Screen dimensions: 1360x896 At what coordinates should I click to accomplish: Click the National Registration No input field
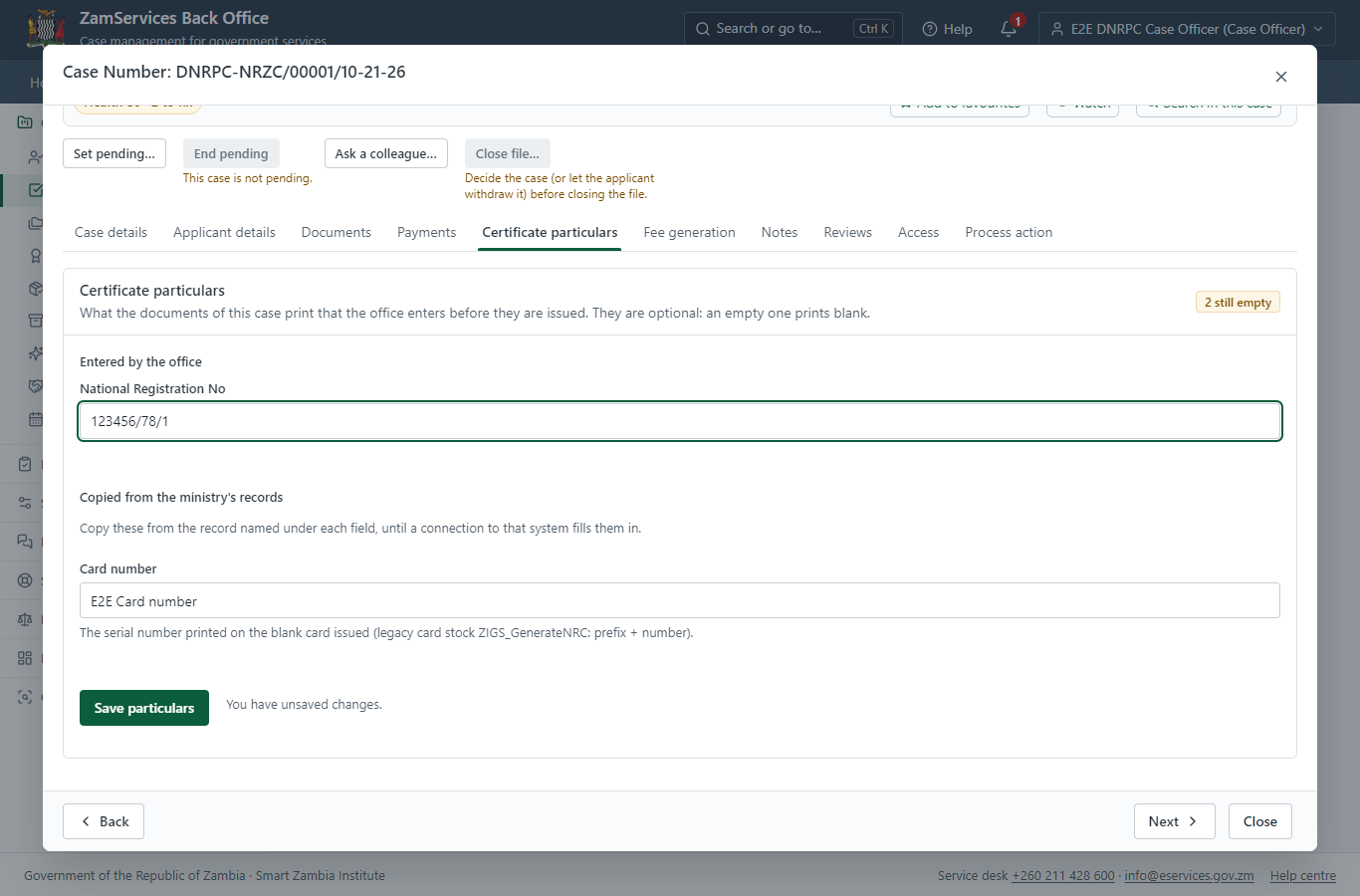pos(680,421)
